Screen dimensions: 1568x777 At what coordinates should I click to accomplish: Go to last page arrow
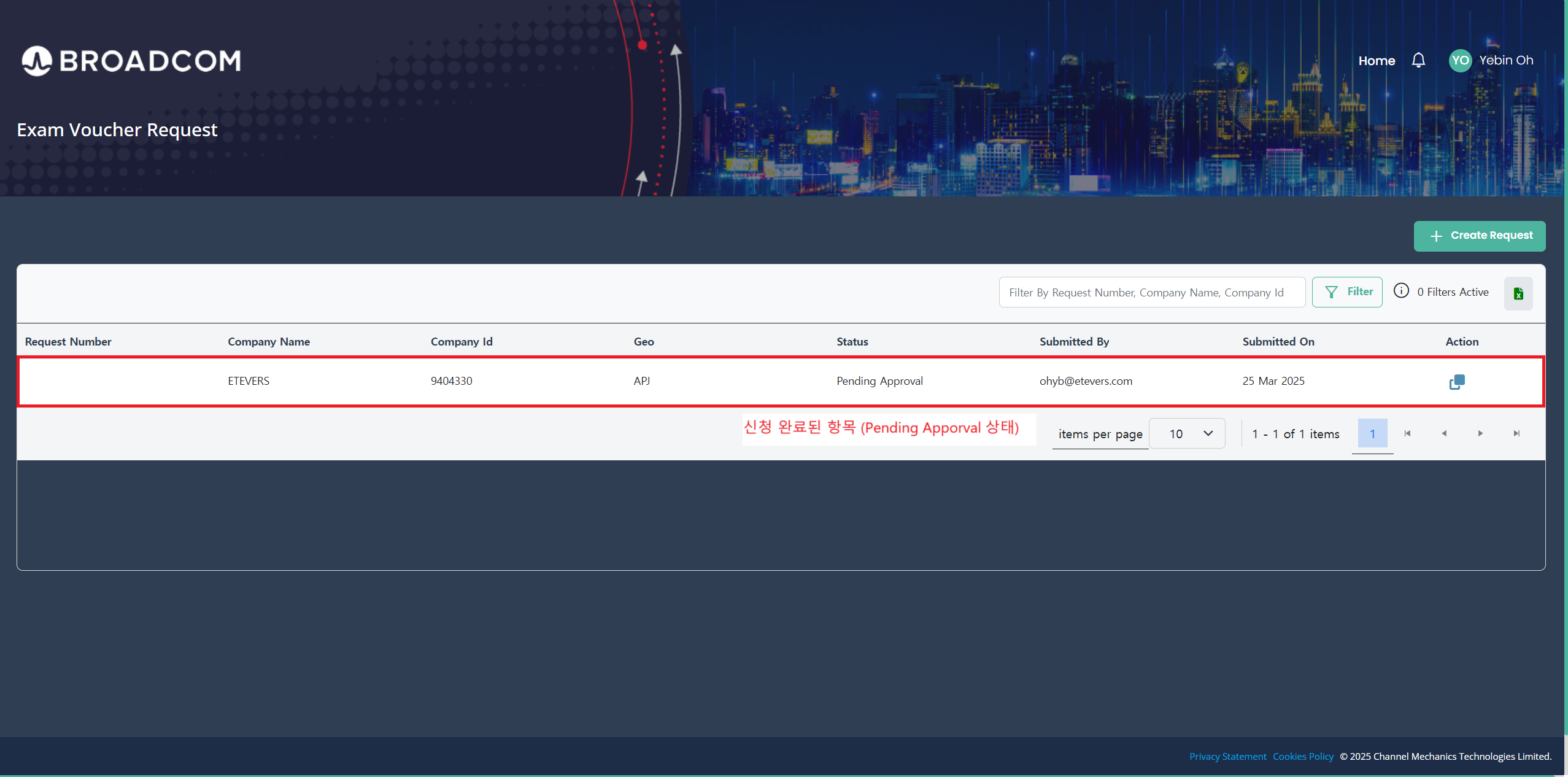(x=1516, y=433)
